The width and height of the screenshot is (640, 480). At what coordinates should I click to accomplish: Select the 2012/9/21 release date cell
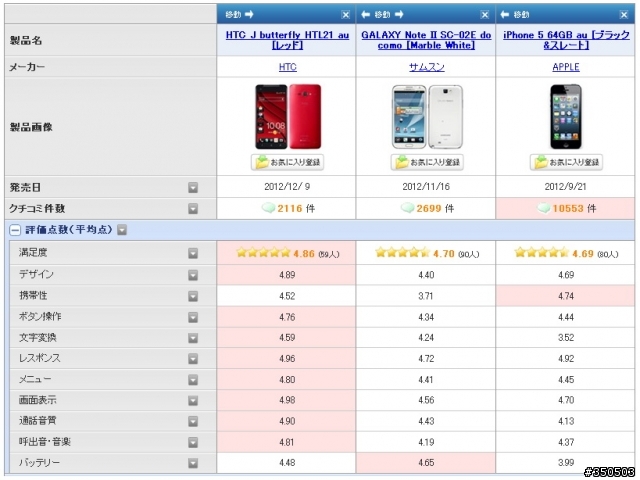point(565,187)
